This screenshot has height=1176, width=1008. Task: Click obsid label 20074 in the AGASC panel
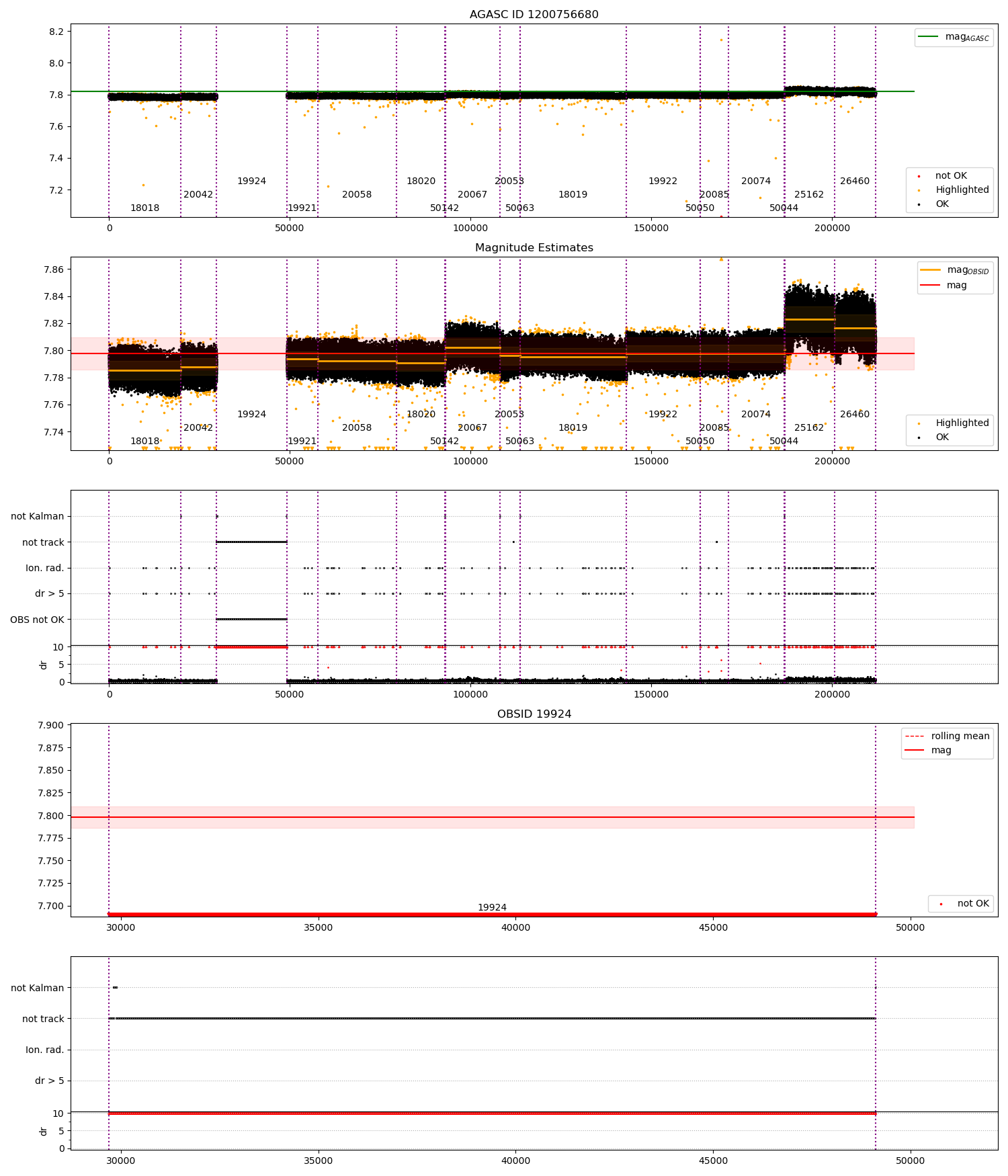756,181
